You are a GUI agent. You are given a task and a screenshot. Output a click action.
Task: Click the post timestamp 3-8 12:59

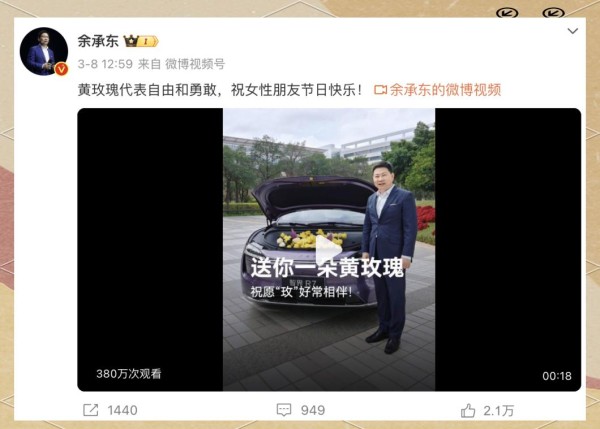[x=105, y=64]
